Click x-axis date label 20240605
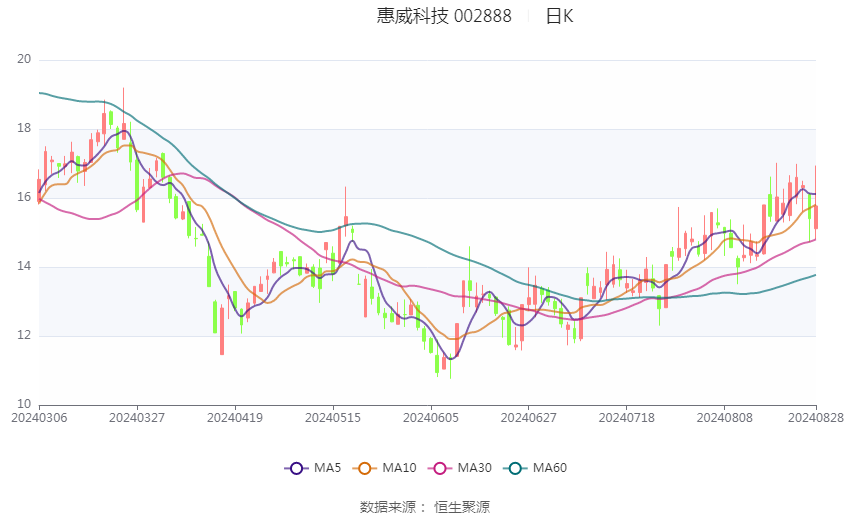The width and height of the screenshot is (850, 517). pos(431,418)
